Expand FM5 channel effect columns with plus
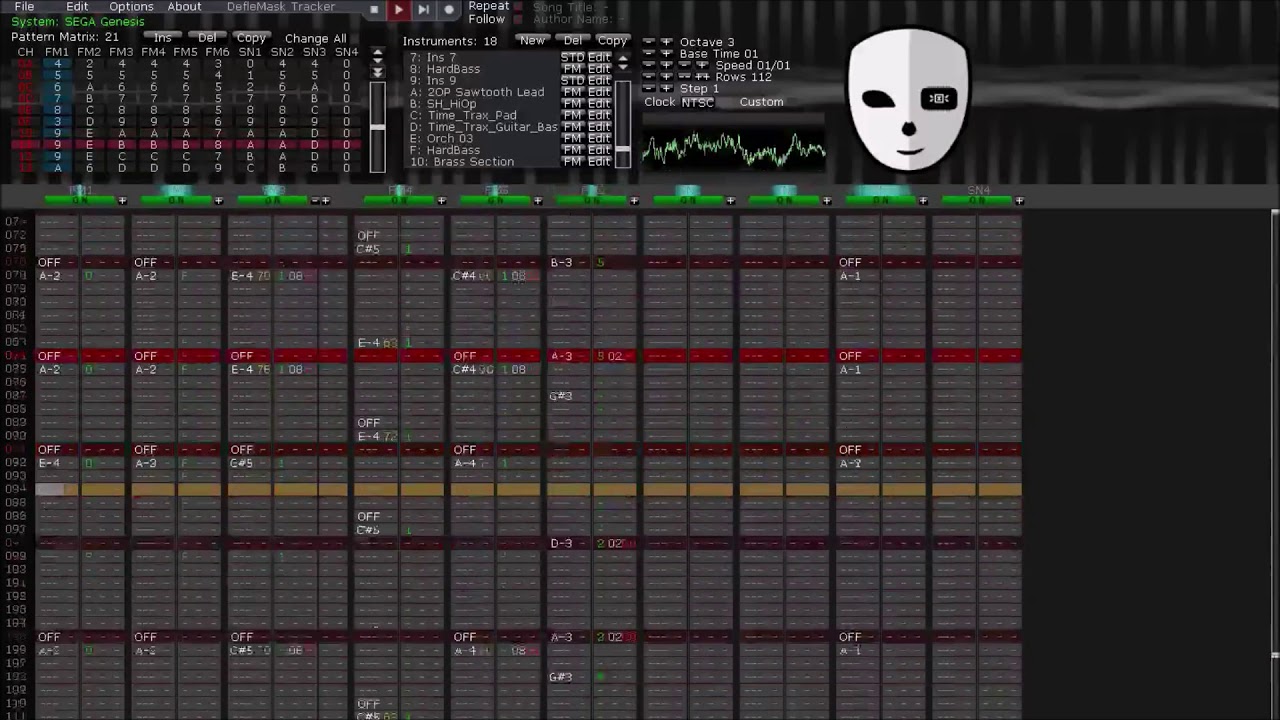Screen dimensions: 1280x720 click(x=537, y=201)
